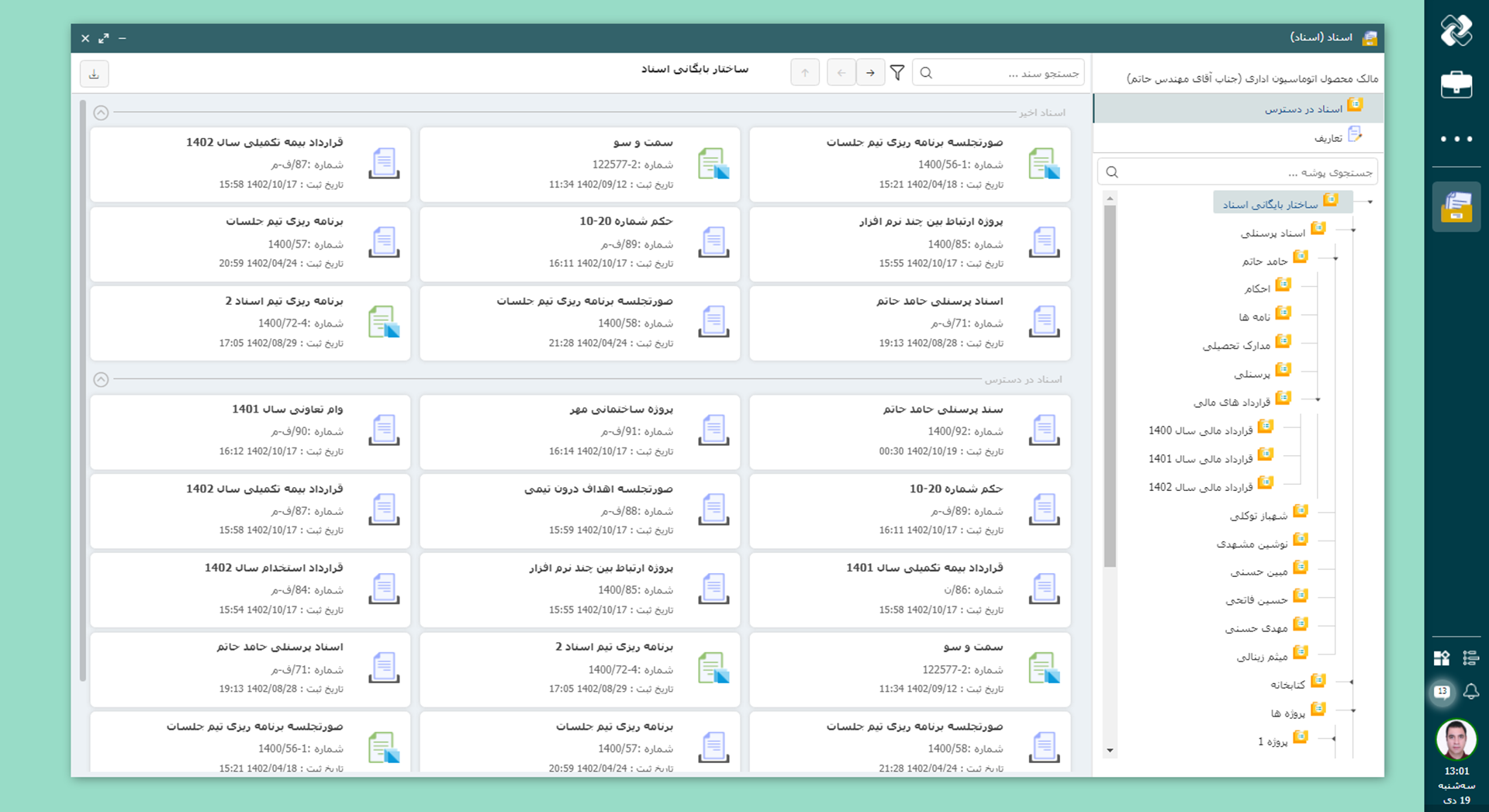The image size is (1489, 812).
Task: Click the folder tree scrollbar down arrow
Action: click(1110, 750)
